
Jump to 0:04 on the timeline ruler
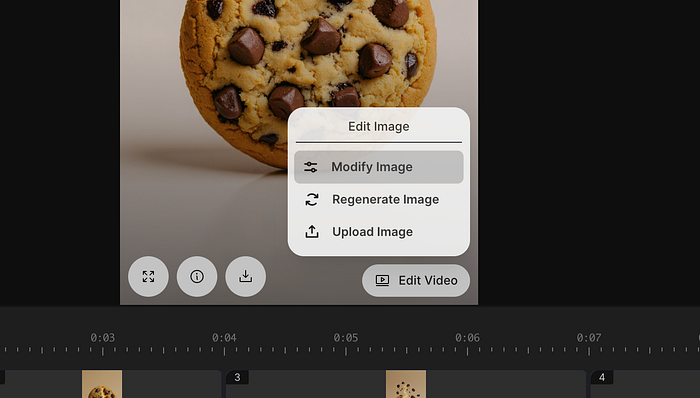224,338
